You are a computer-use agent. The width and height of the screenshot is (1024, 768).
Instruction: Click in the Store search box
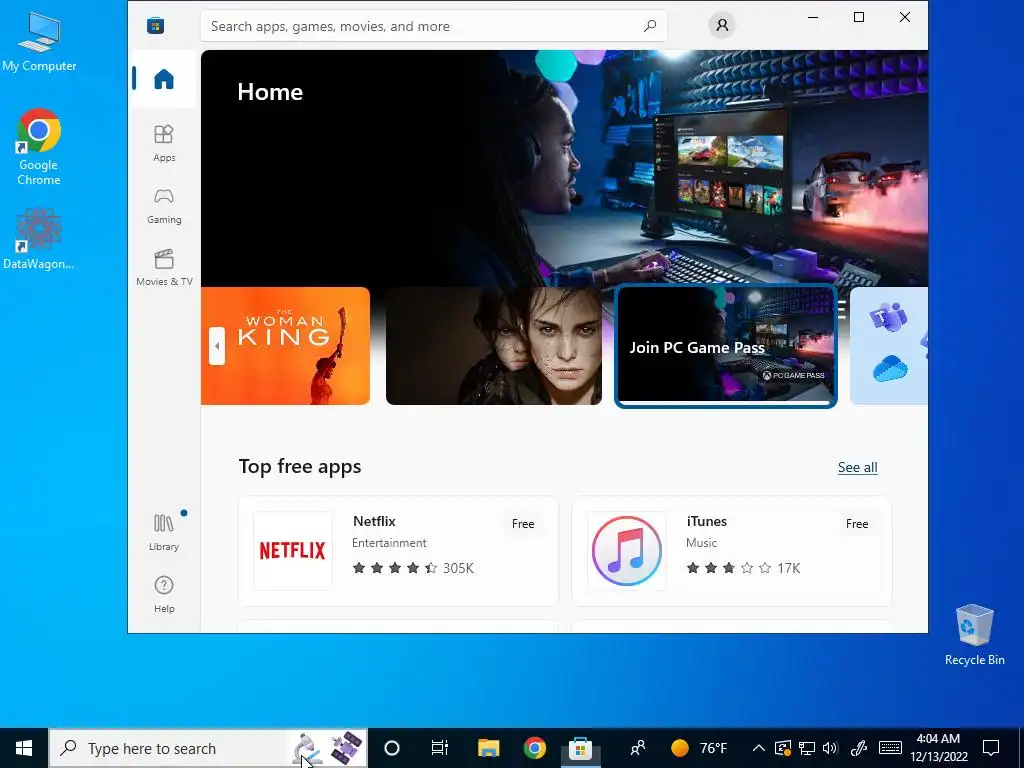pyautogui.click(x=434, y=26)
